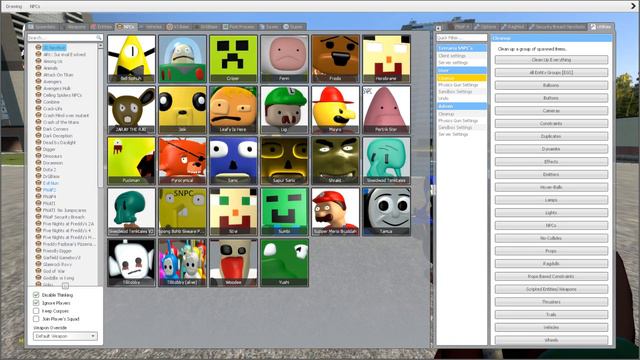
Task: Spawn the Jake yellow dog NPC
Action: click(182, 110)
